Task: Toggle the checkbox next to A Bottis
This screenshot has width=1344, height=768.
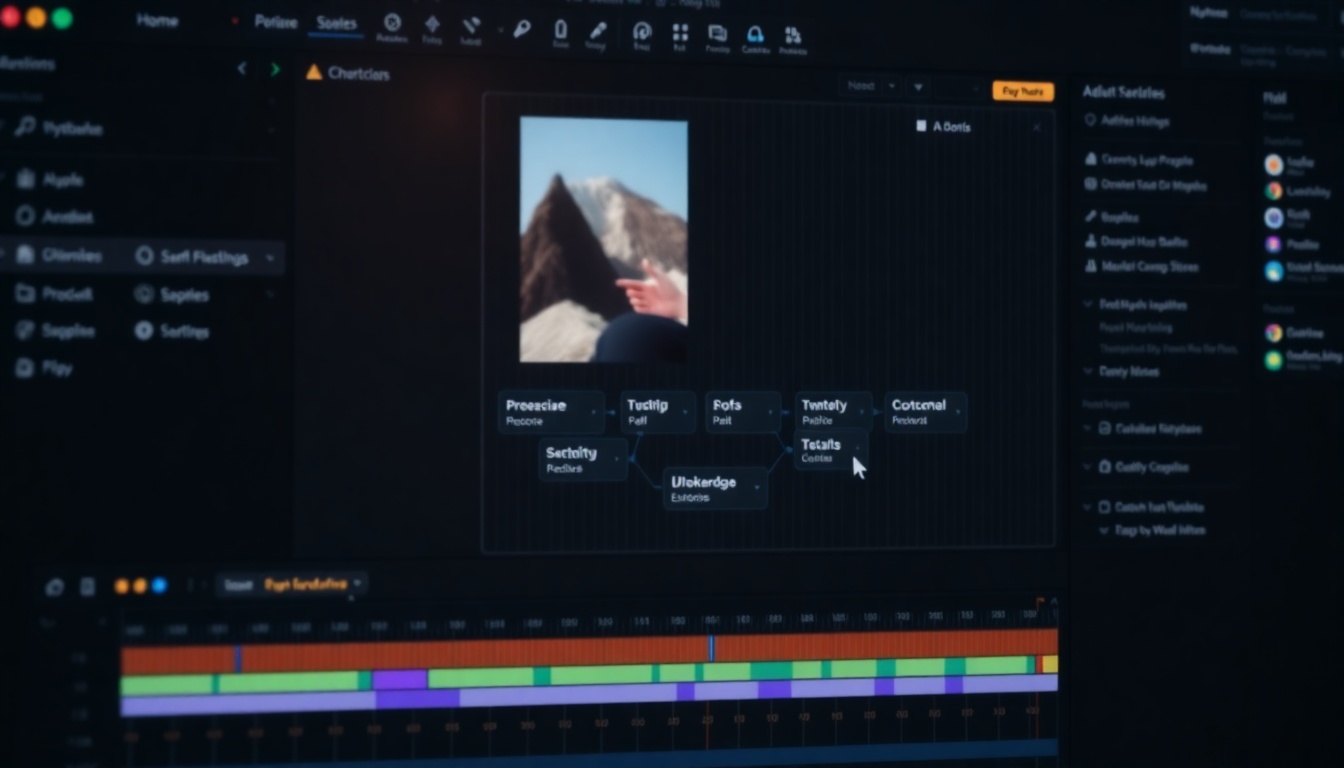Action: [921, 127]
